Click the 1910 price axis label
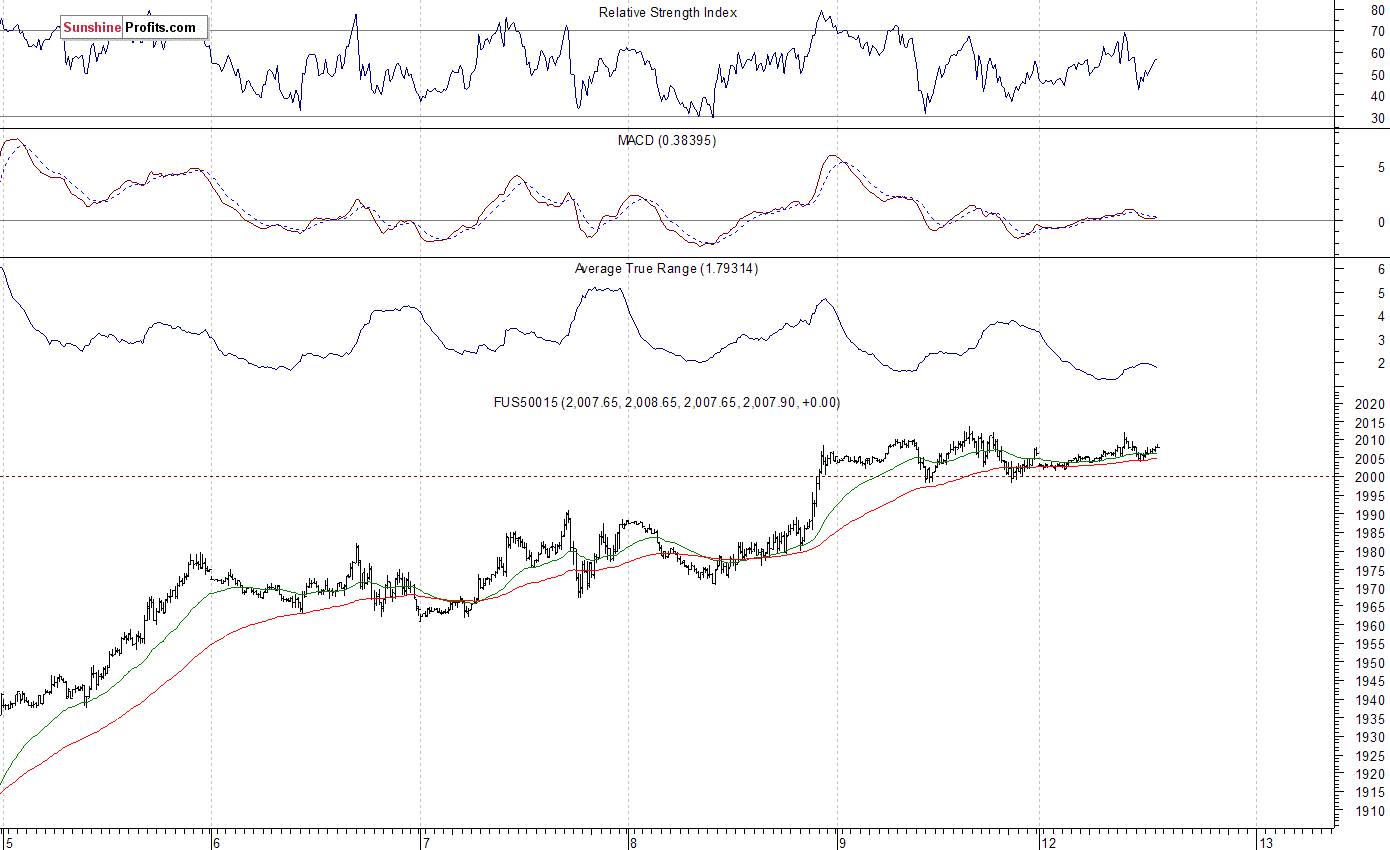Viewport: 1390px width, 850px height. tap(1371, 812)
